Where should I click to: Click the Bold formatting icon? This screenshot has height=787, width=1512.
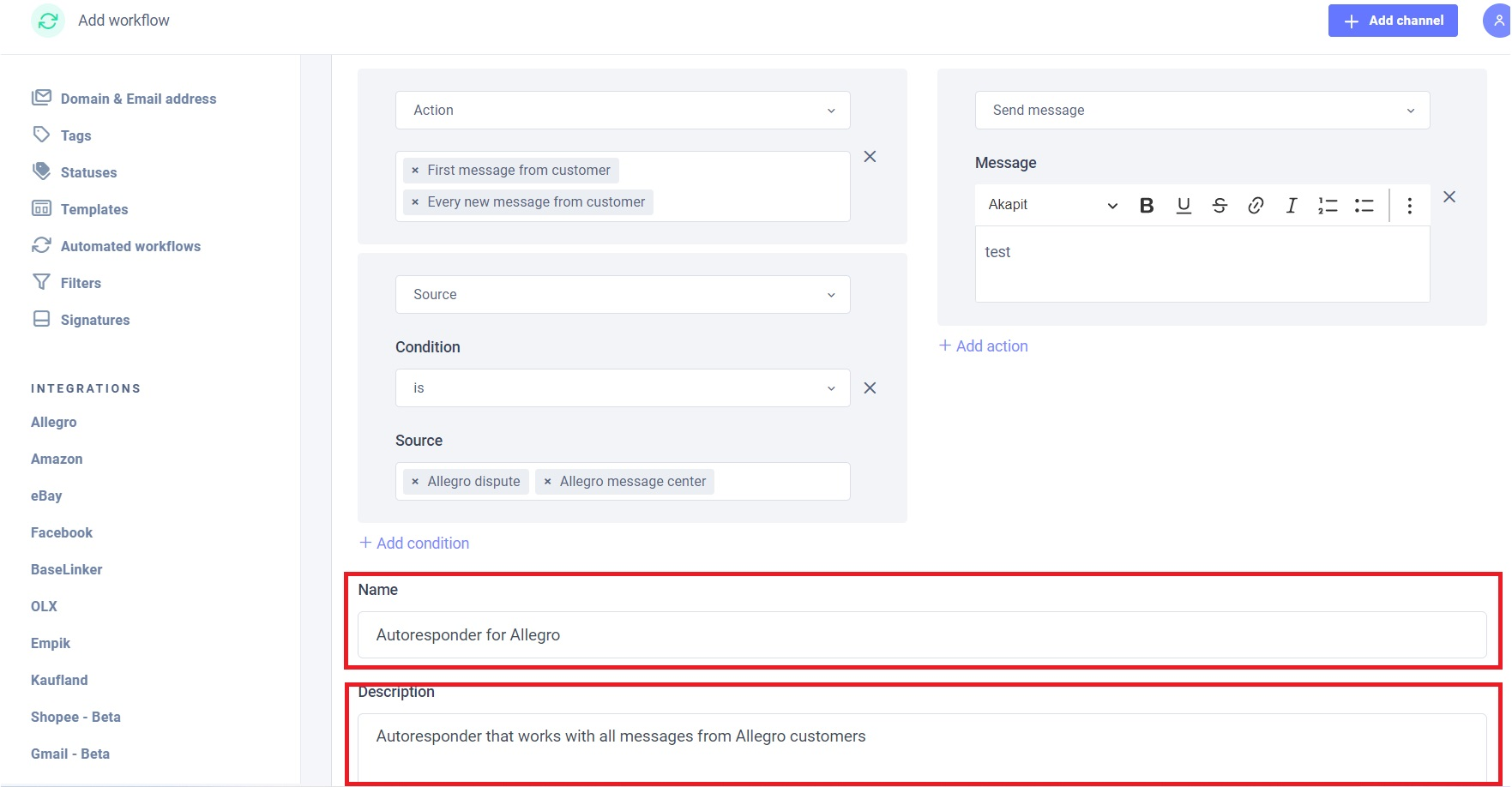(x=1147, y=206)
